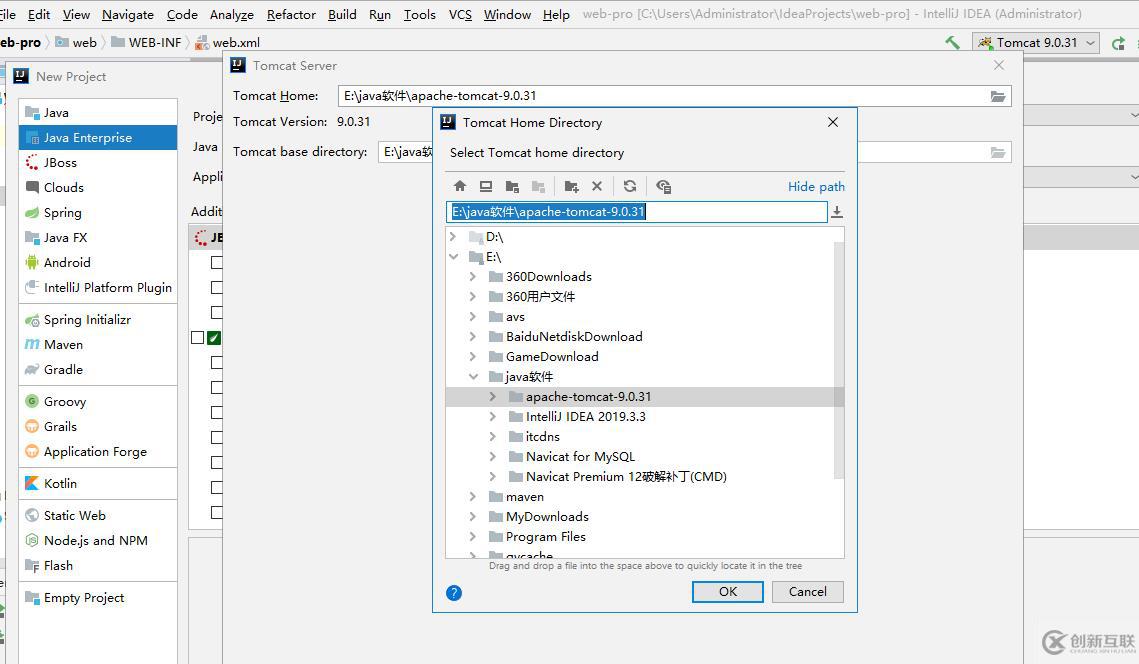Select the Gradle project type

[x=98, y=369]
